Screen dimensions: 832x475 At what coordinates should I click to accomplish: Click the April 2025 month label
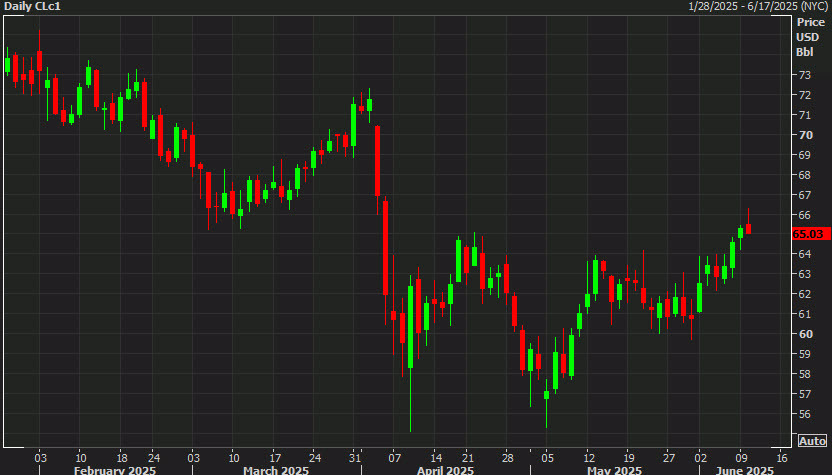(445, 470)
